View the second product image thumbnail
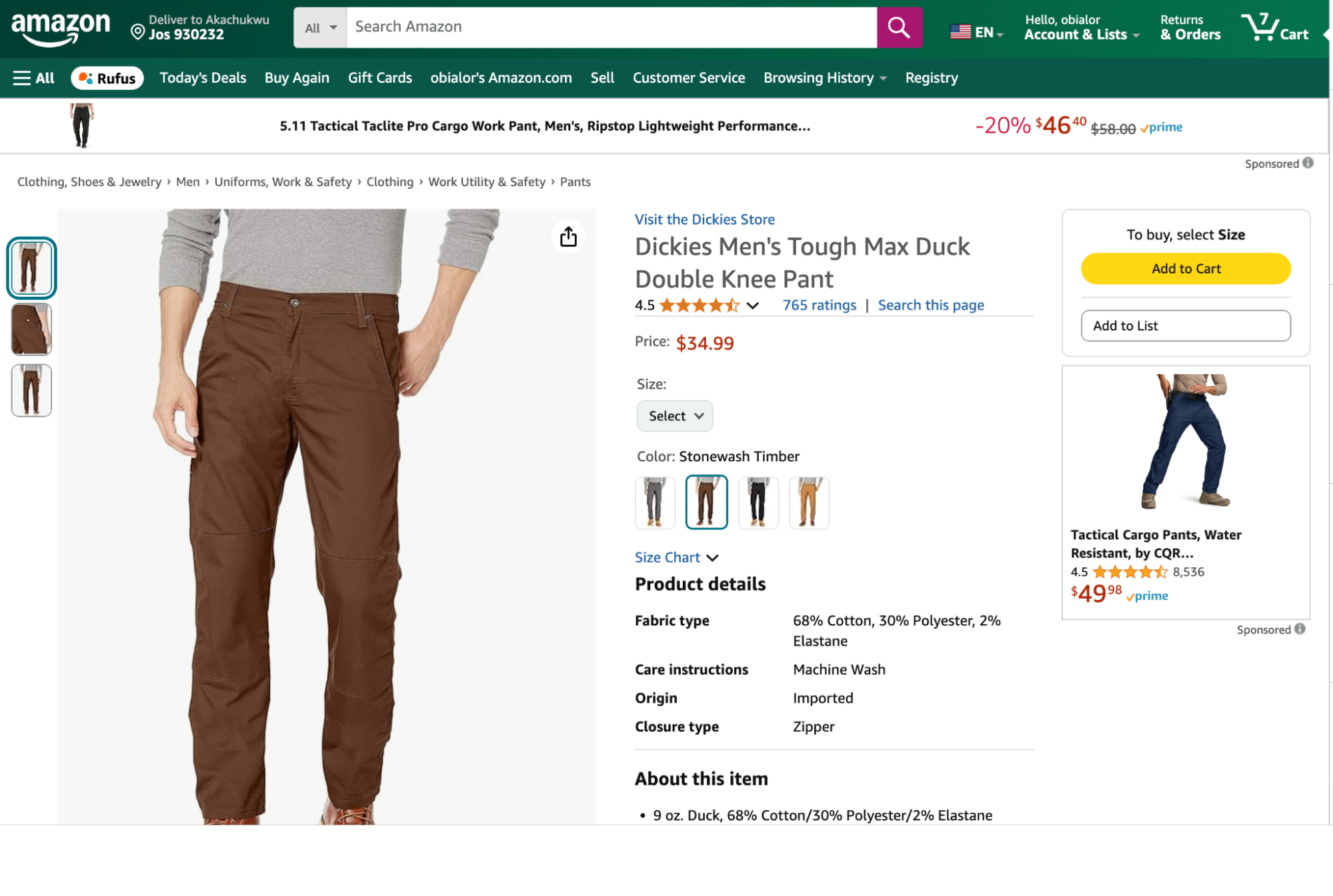1333x896 pixels. coord(31,329)
